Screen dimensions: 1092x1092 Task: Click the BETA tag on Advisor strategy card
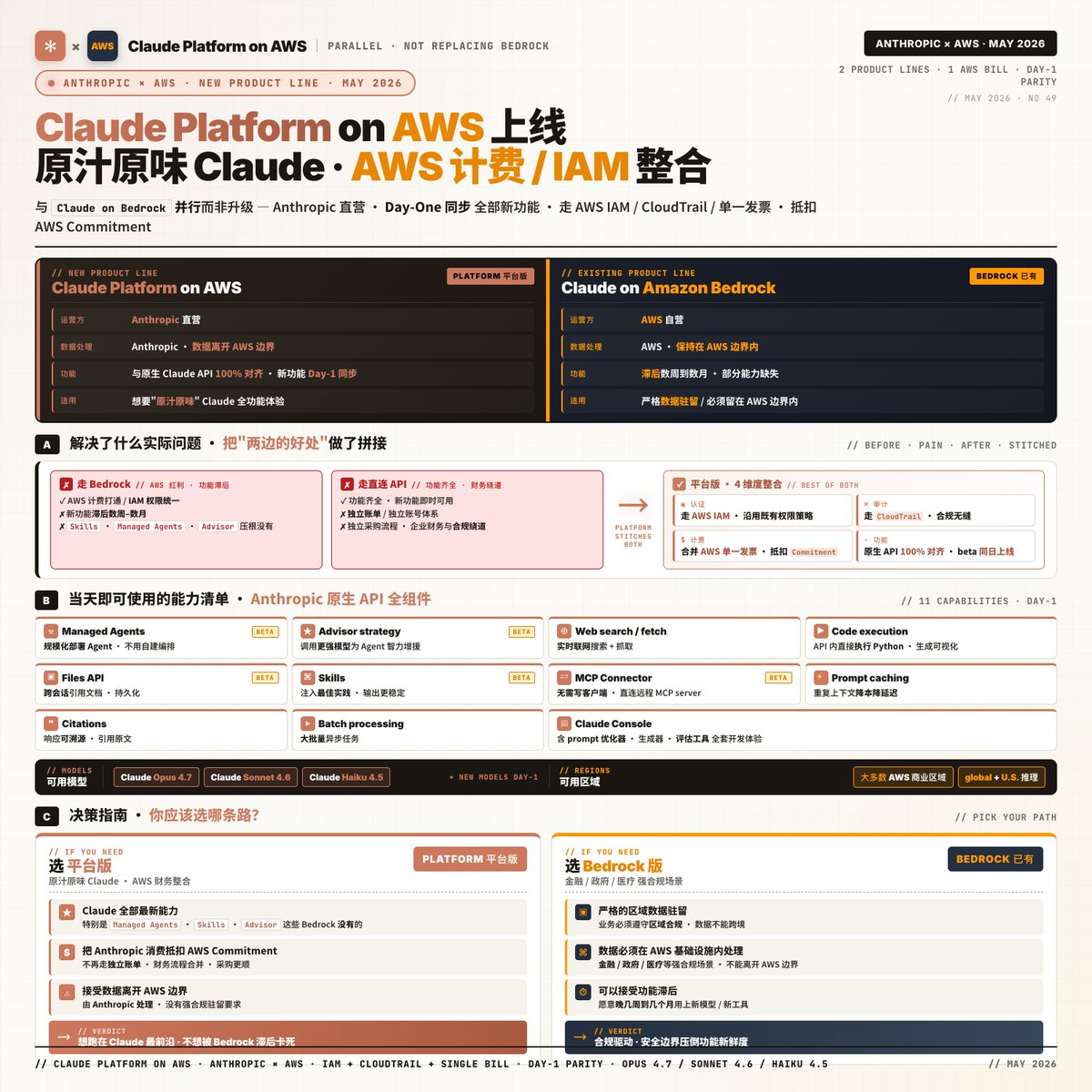pos(521,632)
